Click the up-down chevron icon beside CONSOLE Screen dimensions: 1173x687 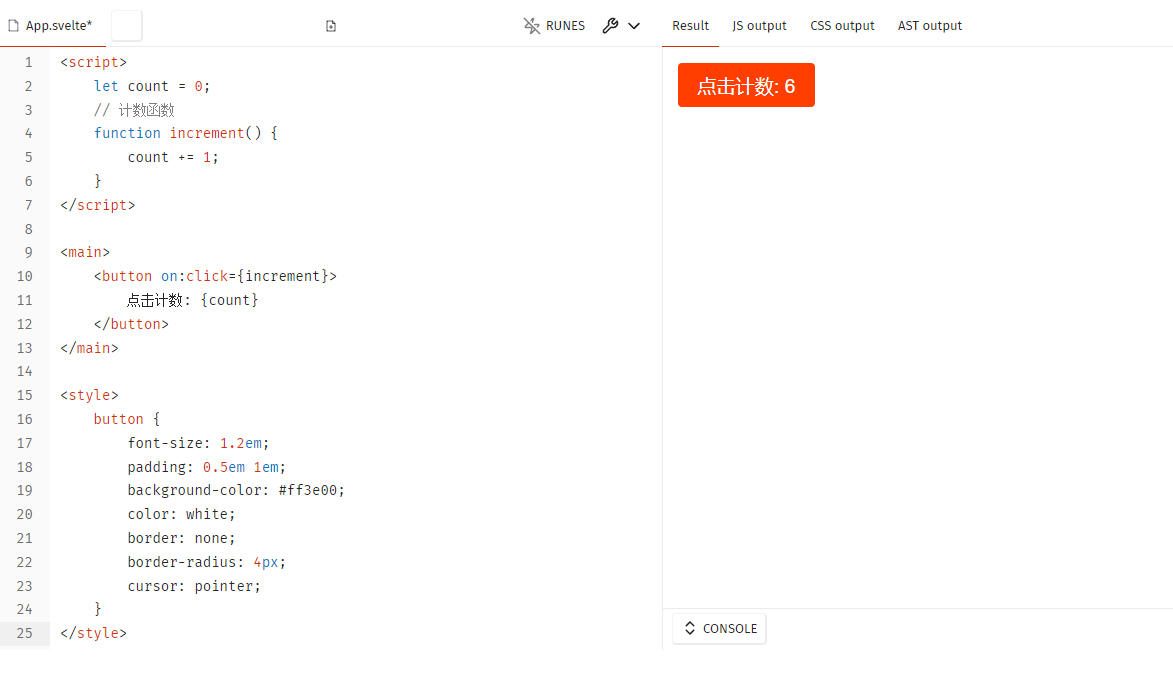[x=690, y=628]
